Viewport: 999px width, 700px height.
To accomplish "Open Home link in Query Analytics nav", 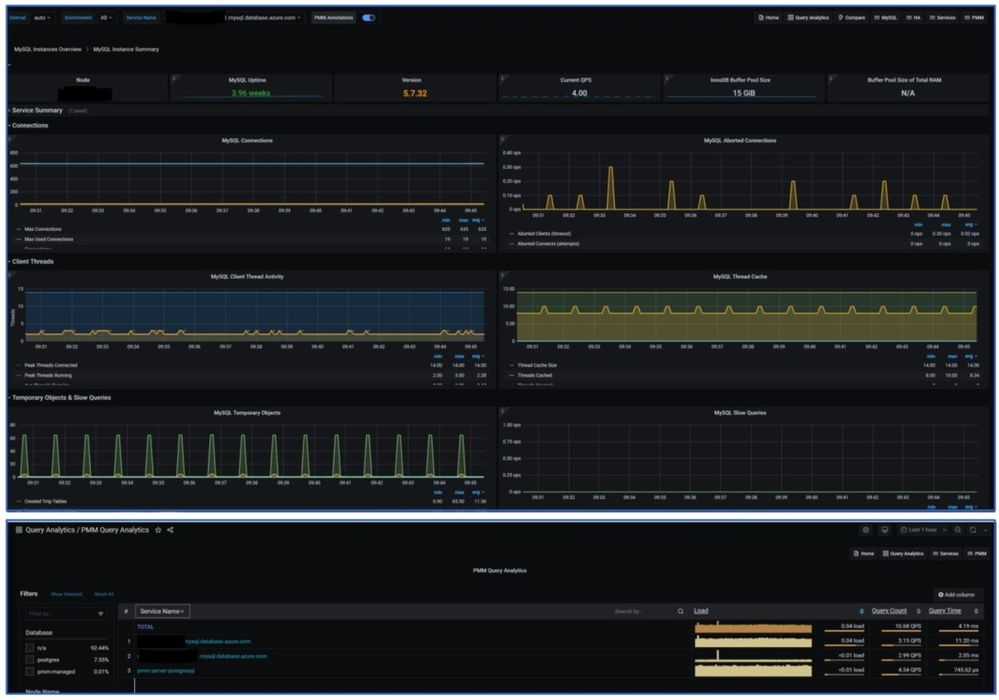I will coord(864,554).
